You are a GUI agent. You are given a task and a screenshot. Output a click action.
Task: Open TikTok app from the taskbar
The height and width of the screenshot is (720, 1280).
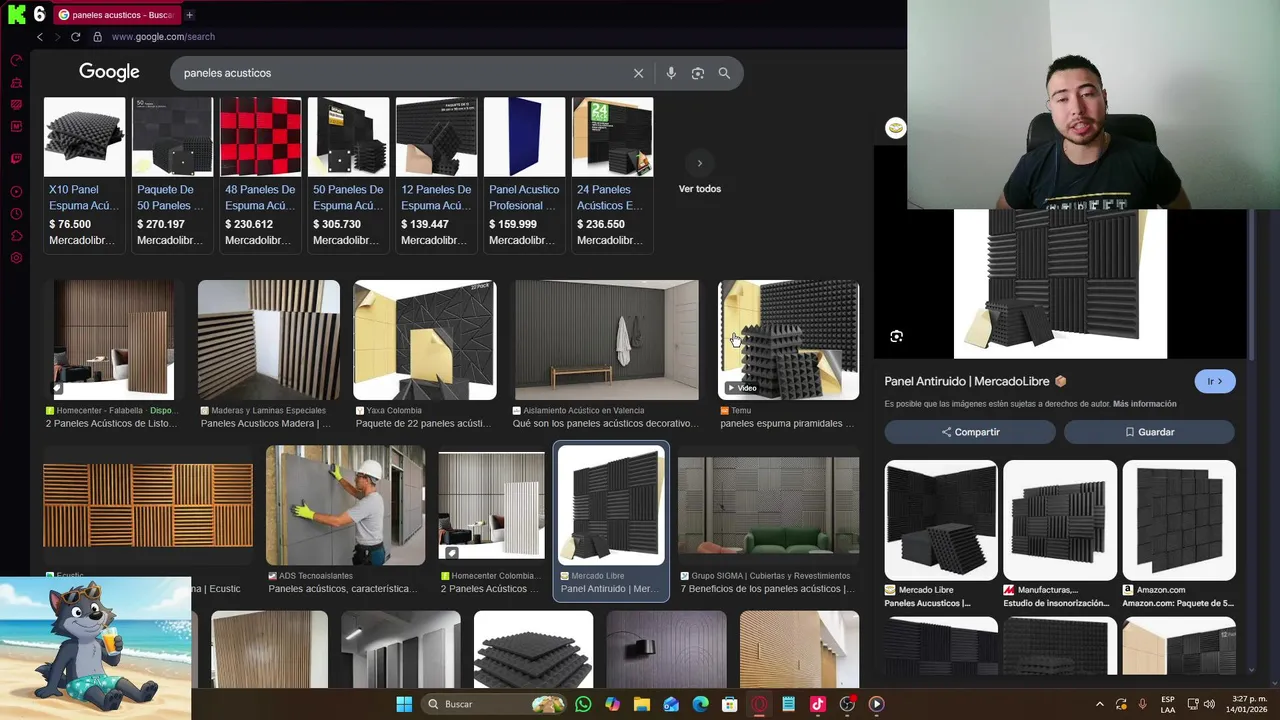point(817,704)
